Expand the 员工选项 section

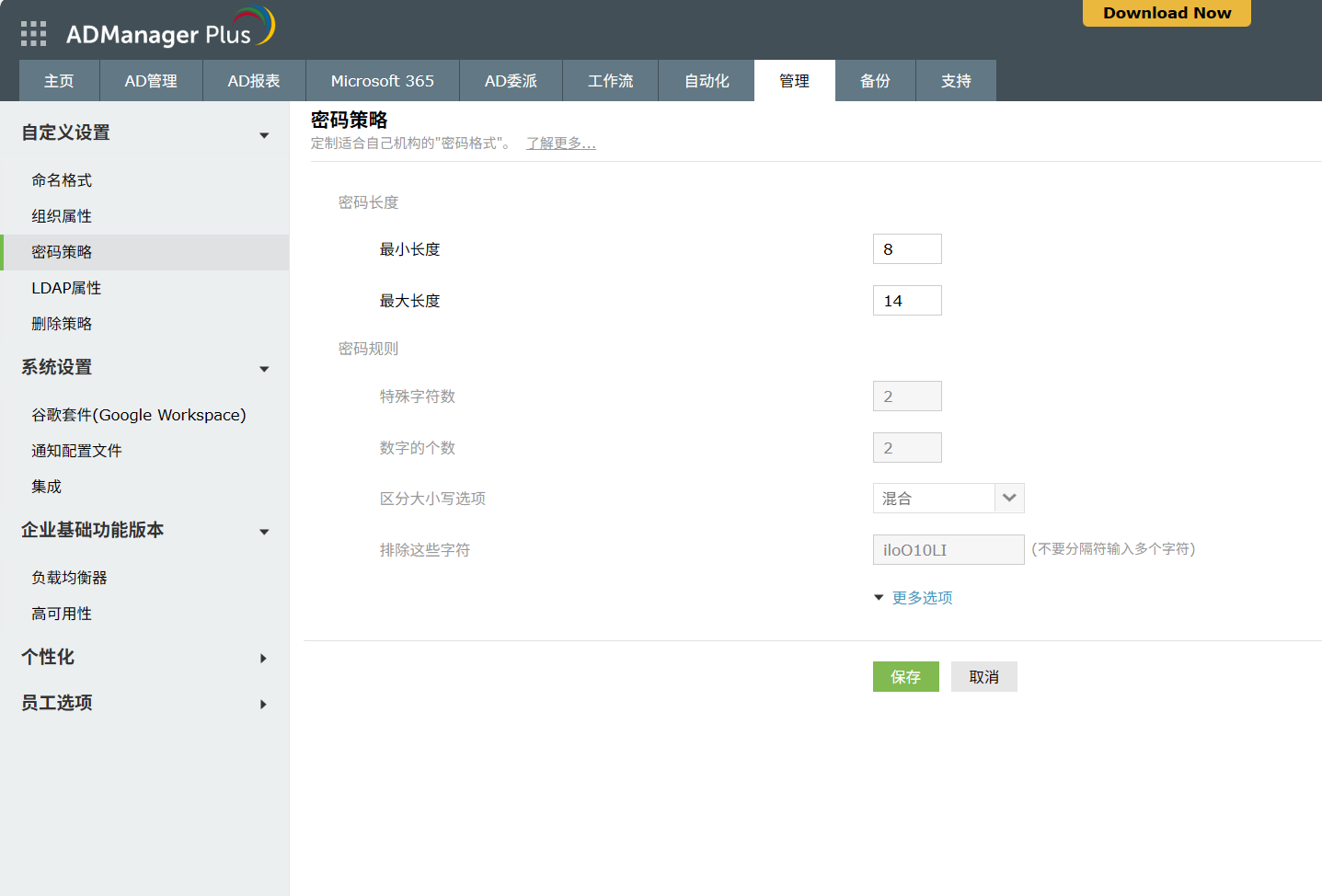(x=263, y=704)
